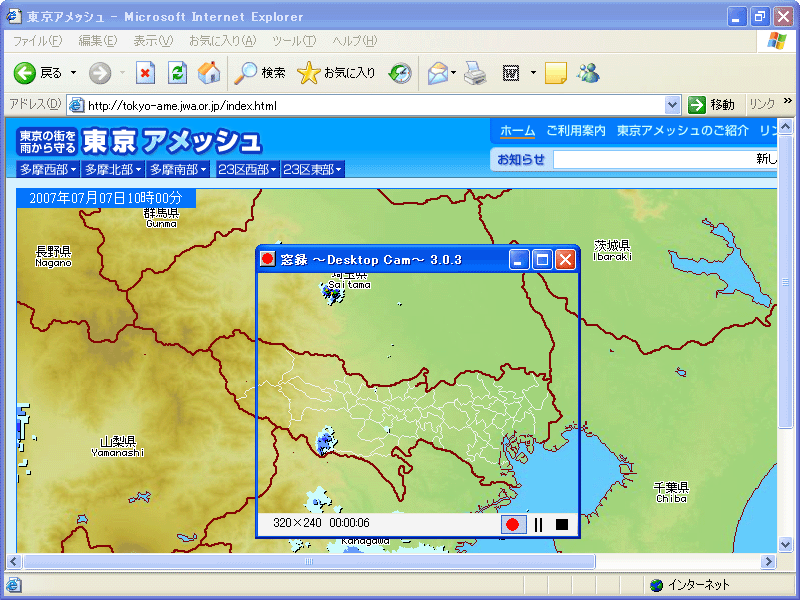Pause recording in Desktop Cam

point(538,524)
